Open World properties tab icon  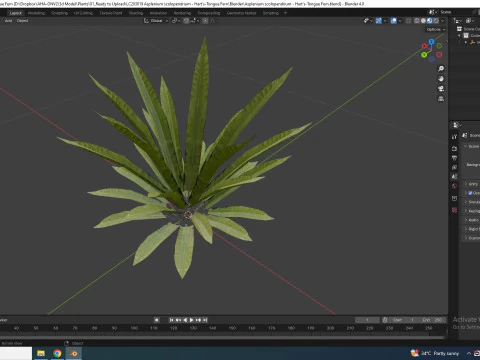pos(454,186)
